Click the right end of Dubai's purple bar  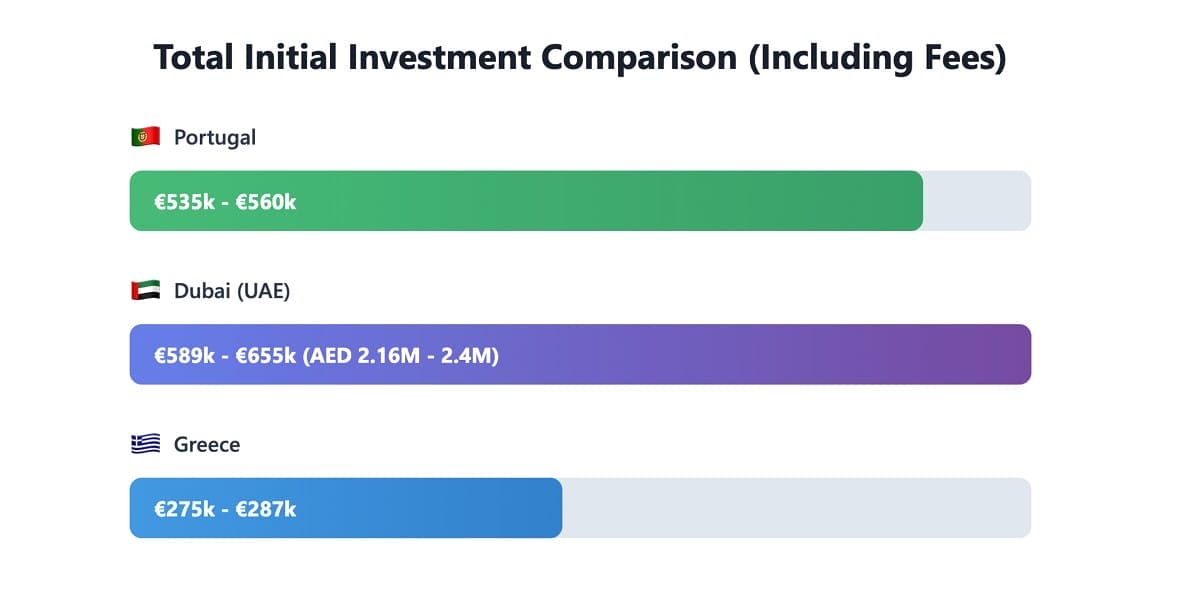(x=1023, y=354)
